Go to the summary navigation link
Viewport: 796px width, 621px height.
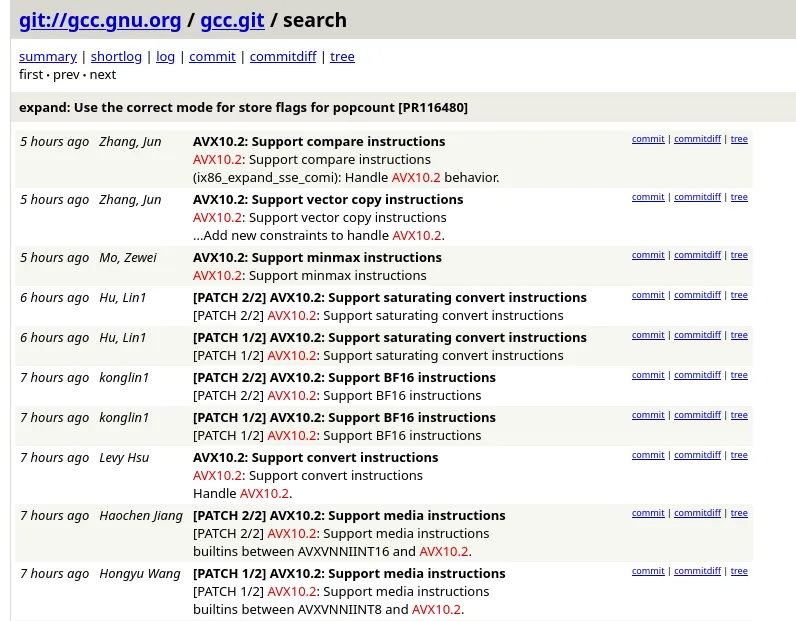tap(48, 56)
